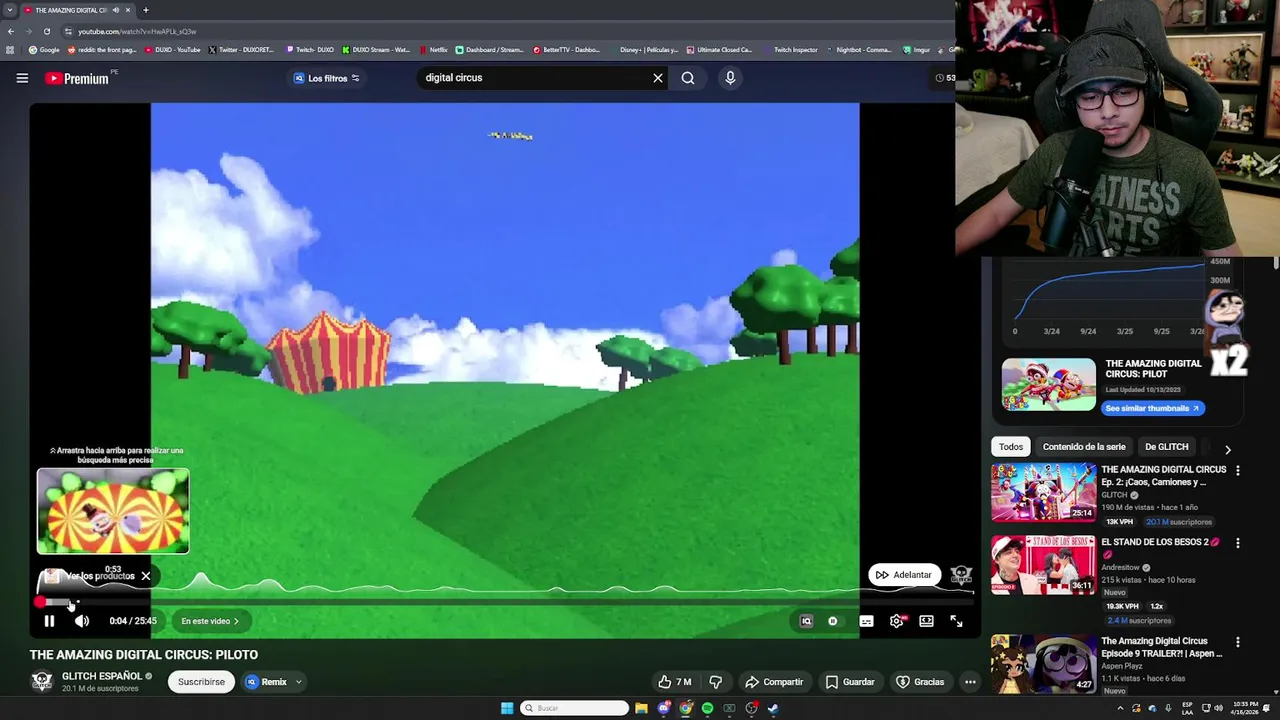The width and height of the screenshot is (1280, 720).
Task: Open the Digital Circus Ep. 2 thumbnail
Action: coord(1043,492)
